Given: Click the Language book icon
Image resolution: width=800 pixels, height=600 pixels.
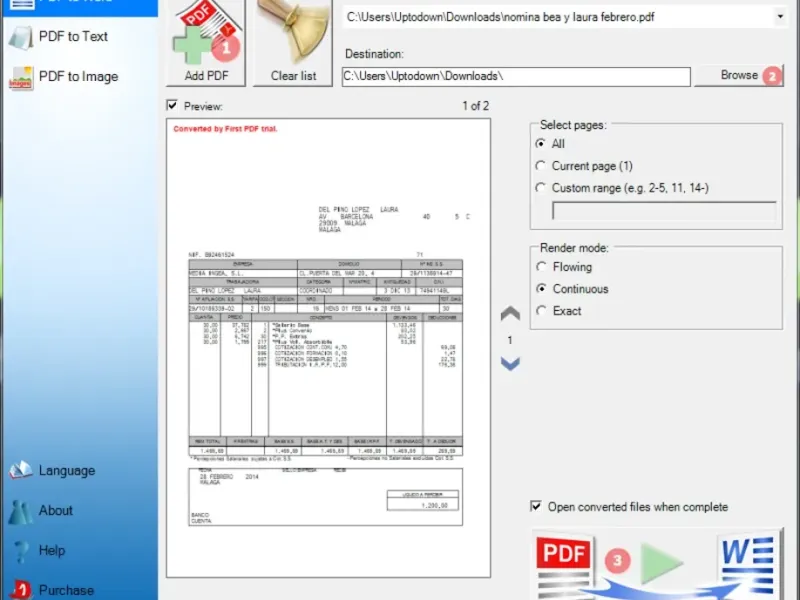Looking at the screenshot, I should [21, 470].
